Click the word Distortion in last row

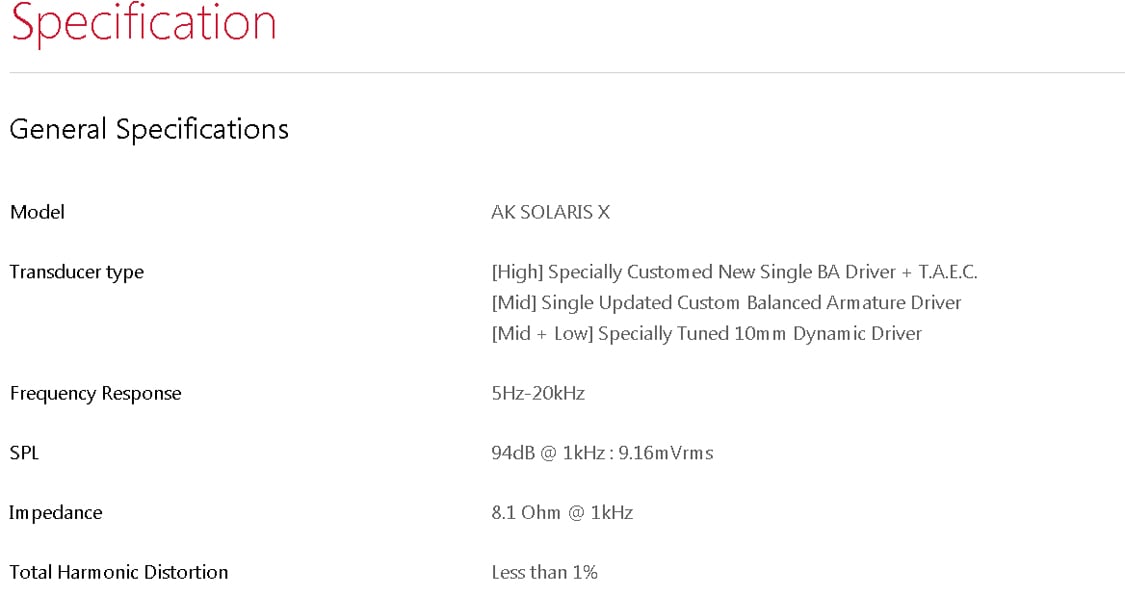pos(187,572)
